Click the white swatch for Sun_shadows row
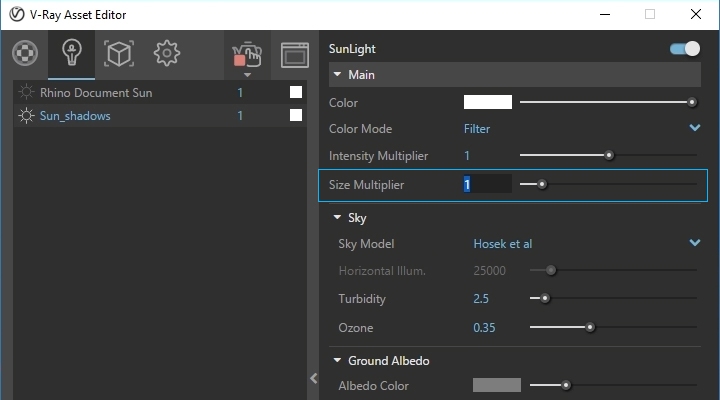Screen dimensions: 720x400 coord(295,116)
